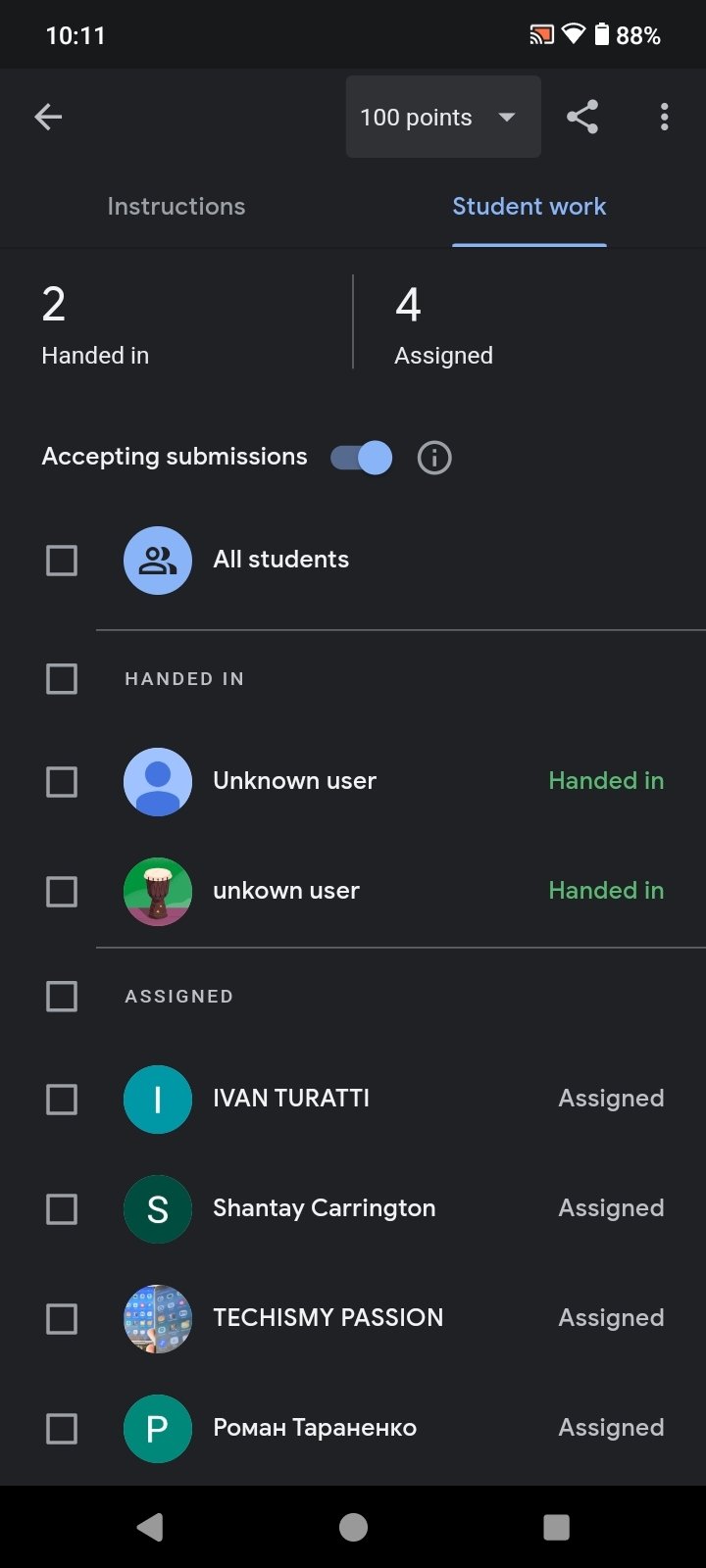Viewport: 706px width, 1568px height.
Task: Tick the ASSIGNED section checkbox
Action: pyautogui.click(x=62, y=997)
